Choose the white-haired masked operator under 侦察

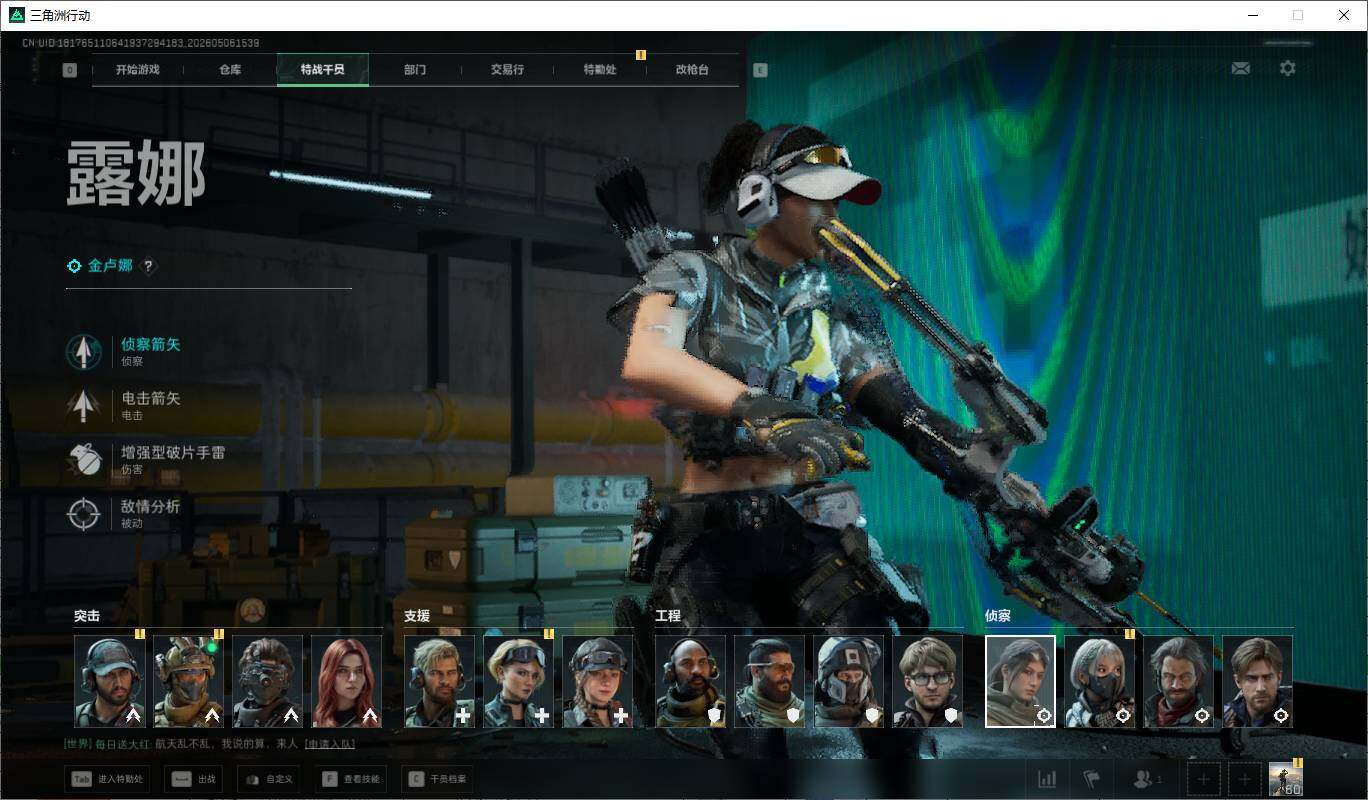click(1100, 682)
